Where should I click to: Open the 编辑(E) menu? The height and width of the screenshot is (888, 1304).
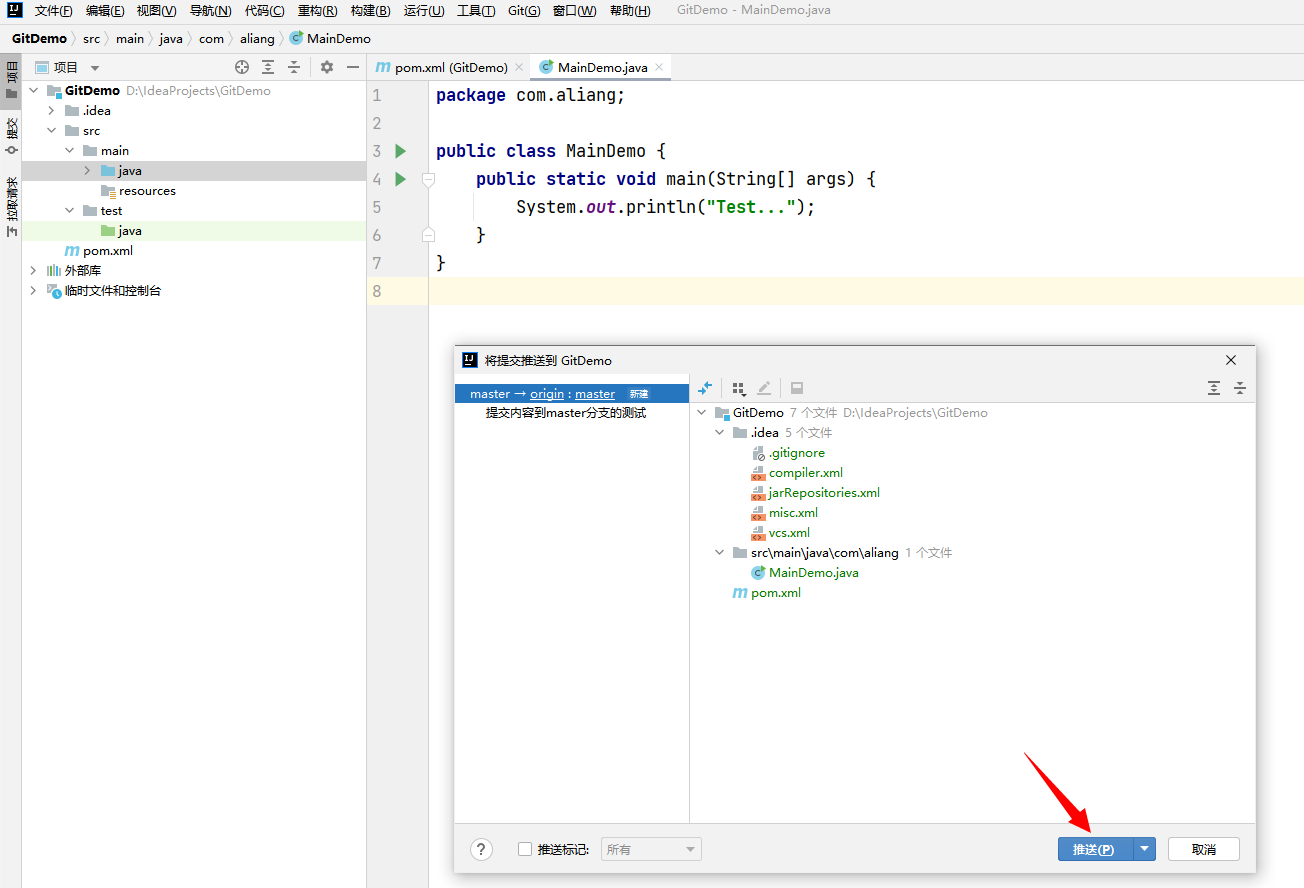click(105, 11)
